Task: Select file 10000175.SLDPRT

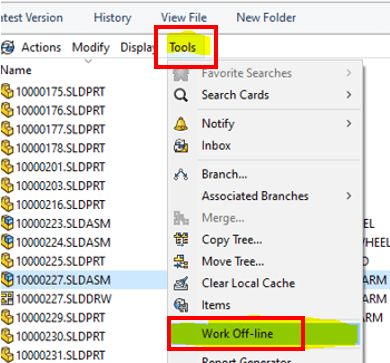Action: coord(60,92)
